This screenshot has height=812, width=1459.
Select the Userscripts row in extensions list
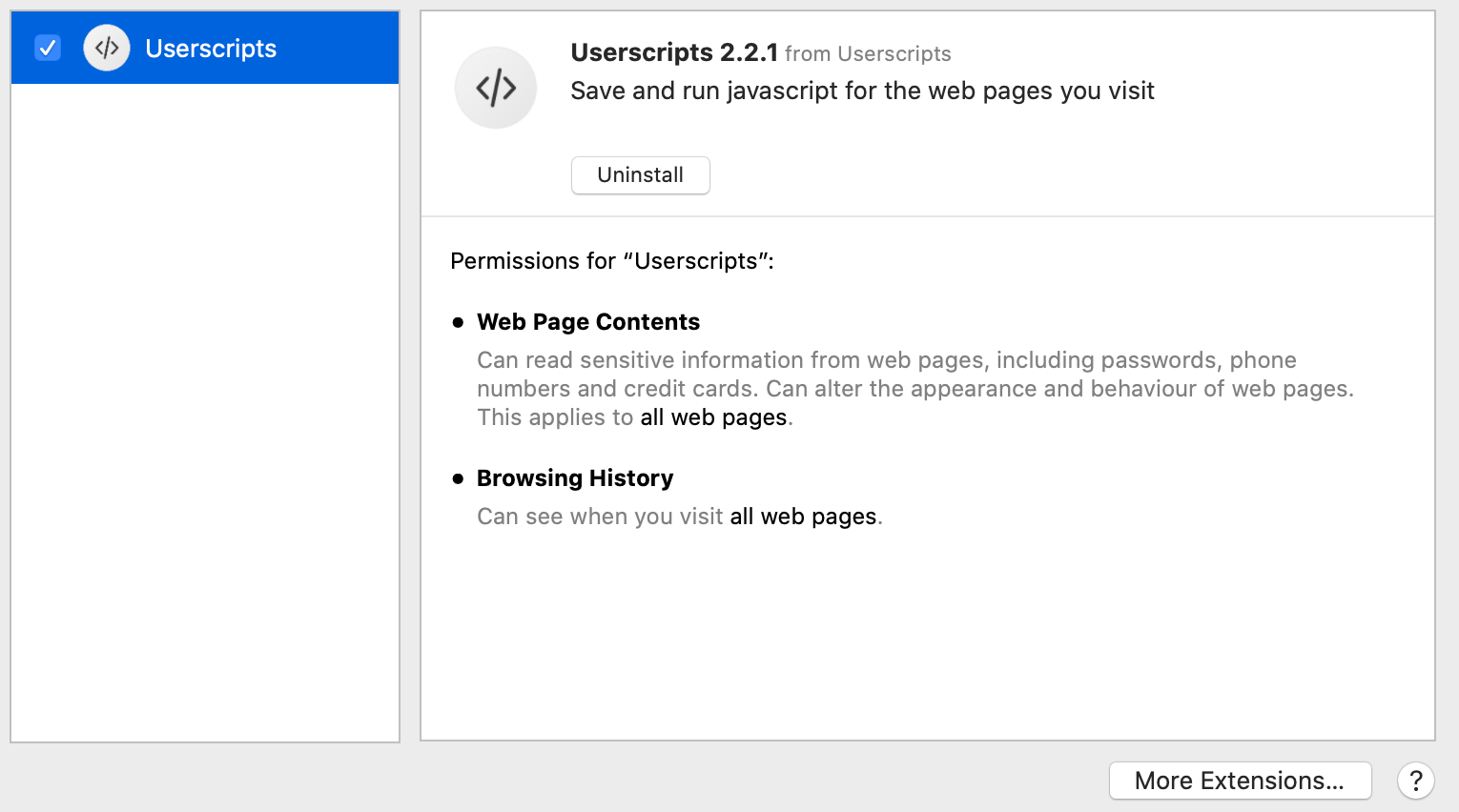click(x=205, y=48)
